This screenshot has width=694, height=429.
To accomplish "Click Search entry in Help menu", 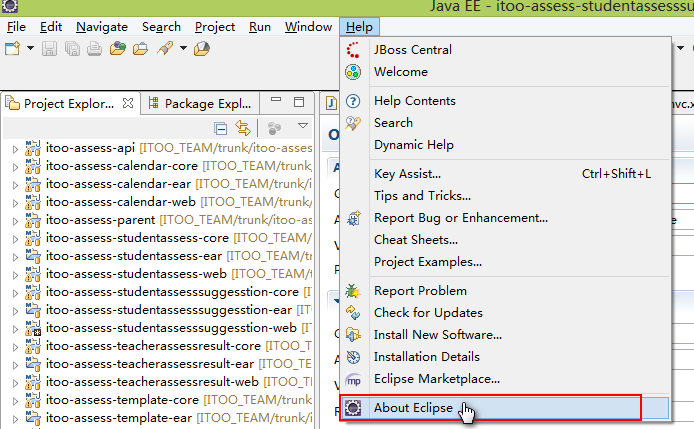I will (x=505, y=123).
